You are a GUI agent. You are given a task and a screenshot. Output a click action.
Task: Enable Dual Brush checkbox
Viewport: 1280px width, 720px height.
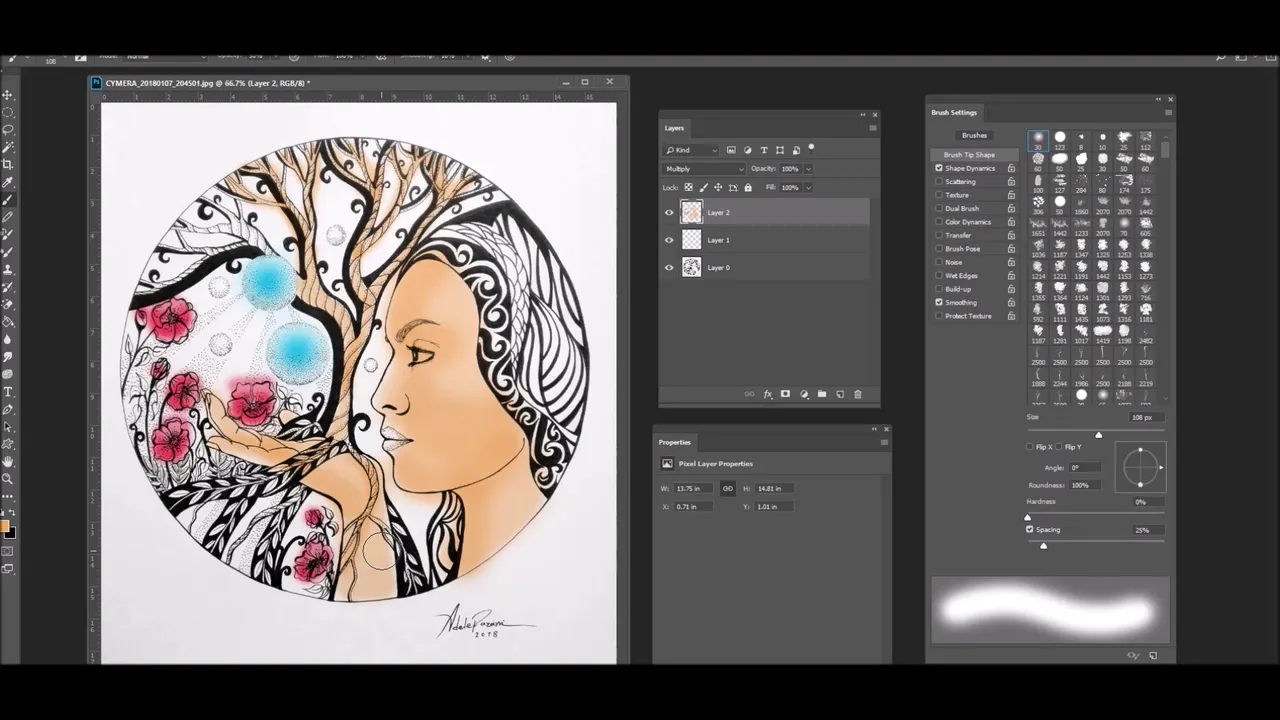click(x=939, y=208)
